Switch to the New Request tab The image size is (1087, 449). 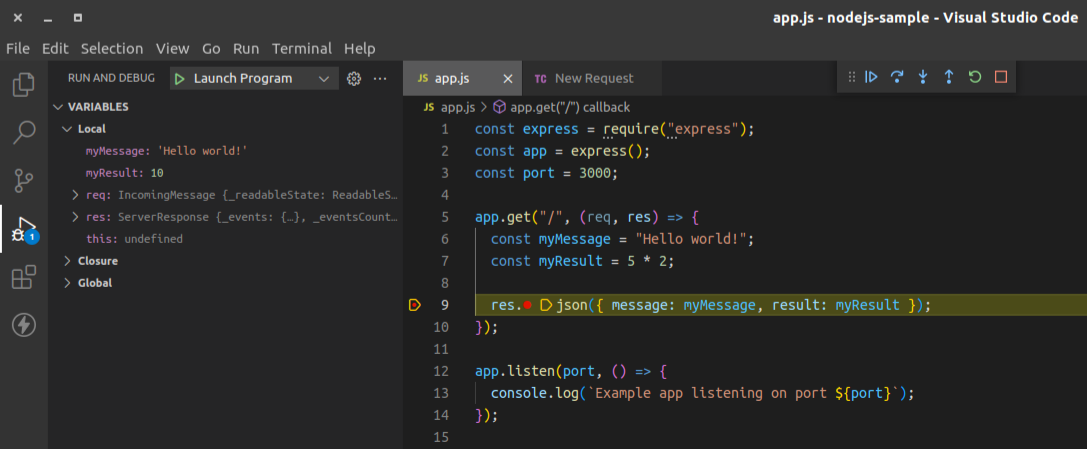pos(592,79)
